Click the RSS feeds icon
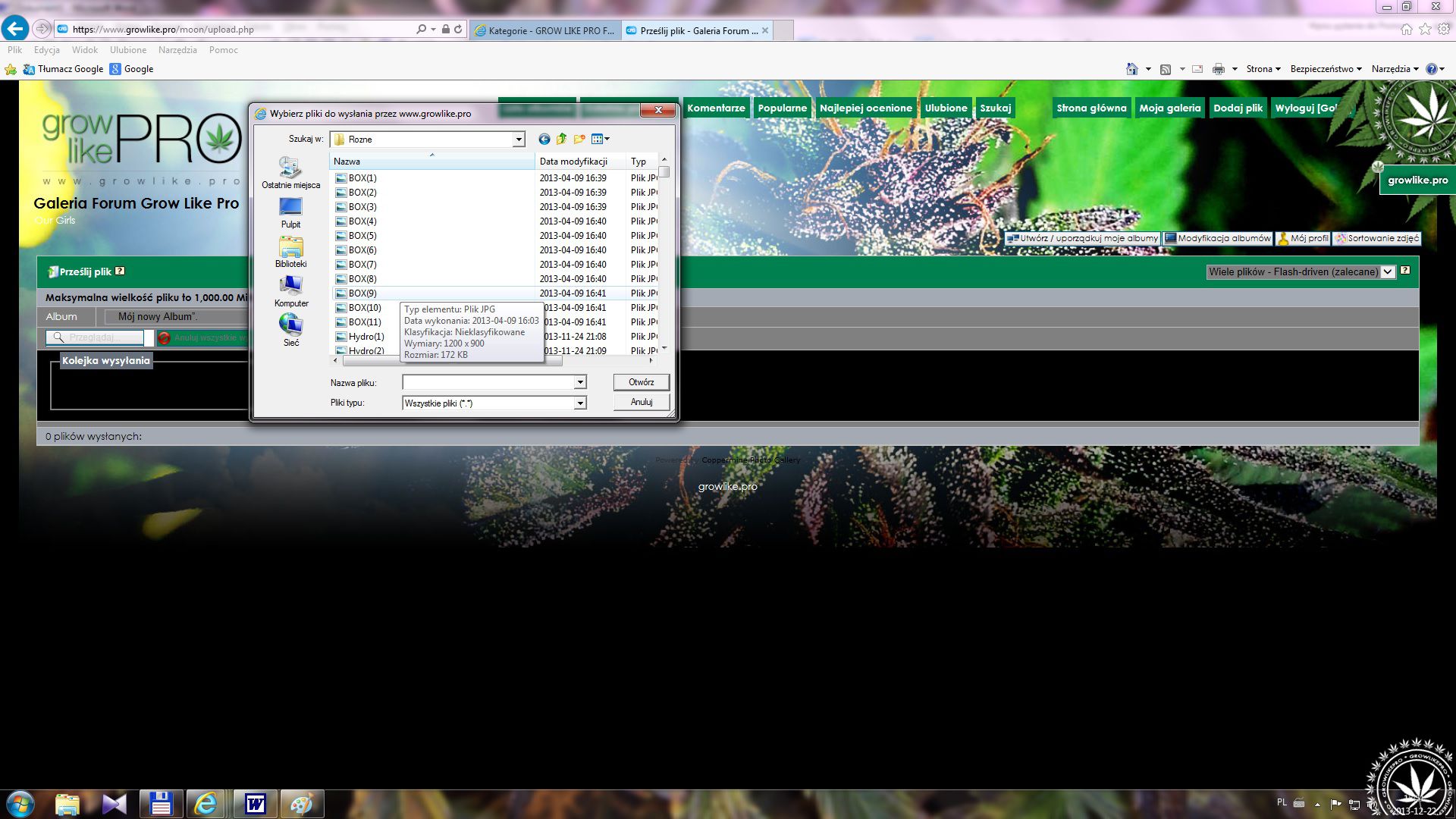This screenshot has width=1456, height=819. [x=1166, y=69]
